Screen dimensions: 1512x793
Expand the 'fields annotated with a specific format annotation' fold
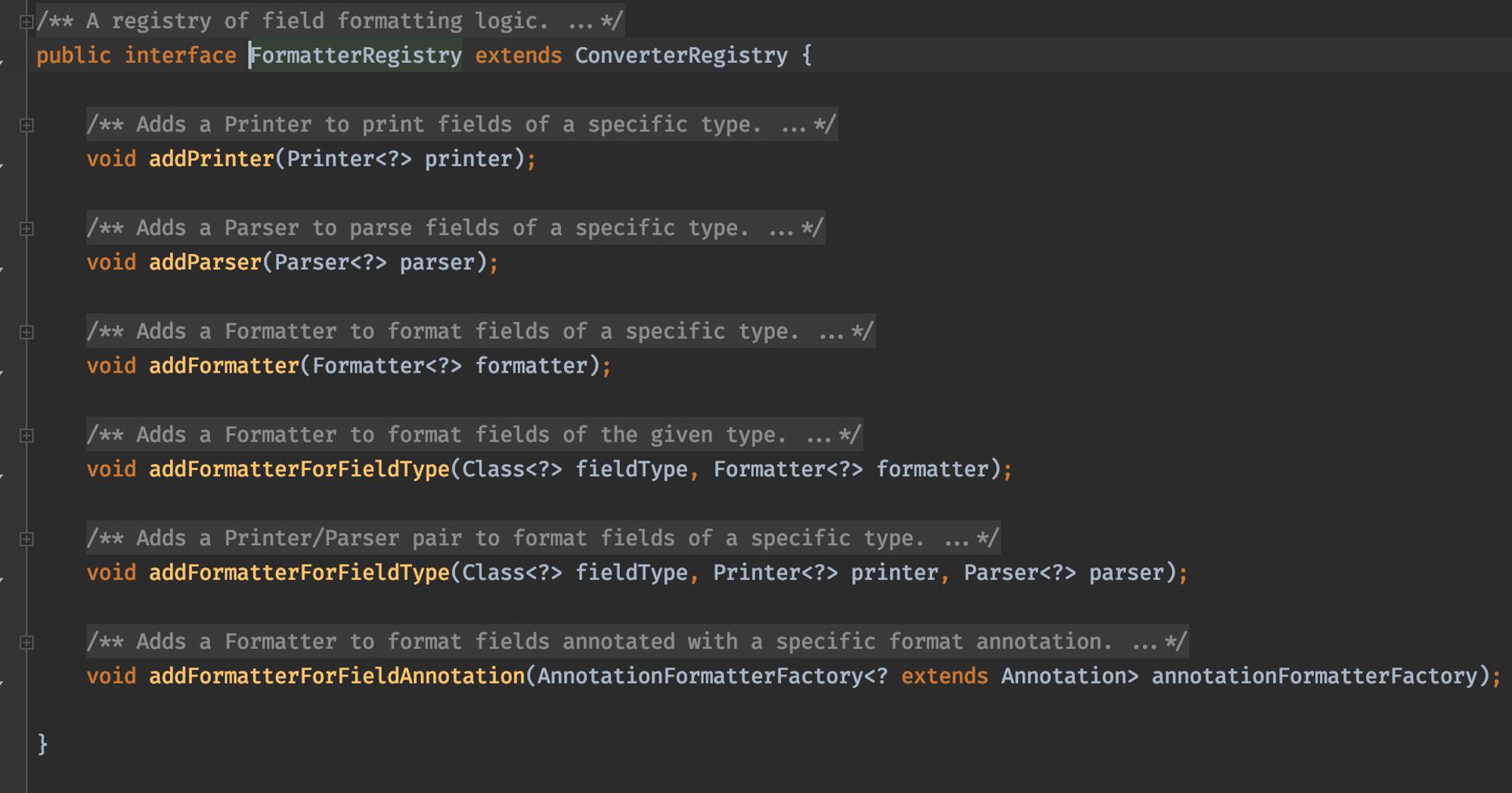[x=26, y=643]
